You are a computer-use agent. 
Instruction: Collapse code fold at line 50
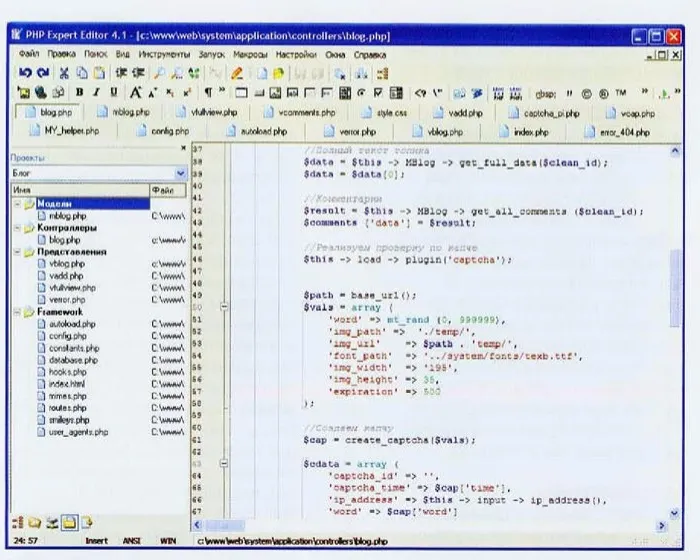(x=224, y=307)
